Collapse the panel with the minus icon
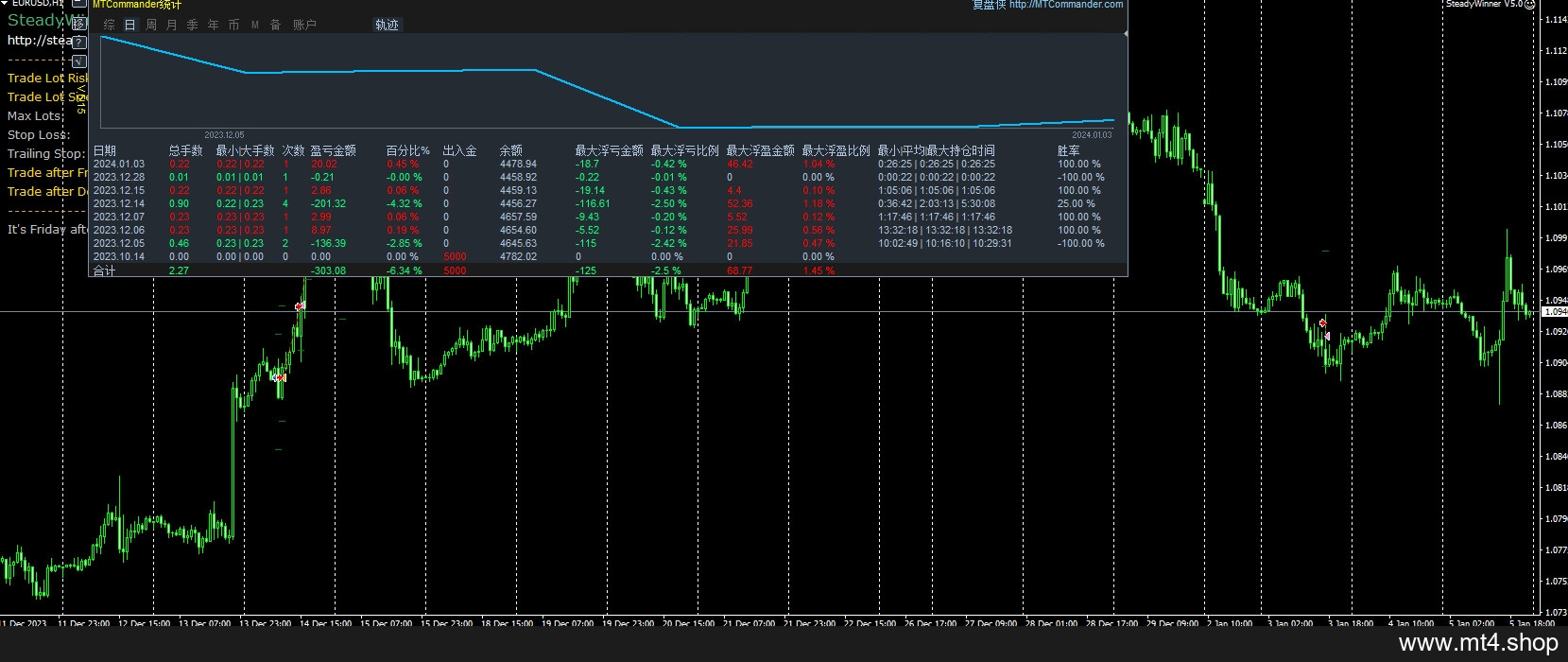This screenshot has height=662, width=1568. click(x=79, y=4)
